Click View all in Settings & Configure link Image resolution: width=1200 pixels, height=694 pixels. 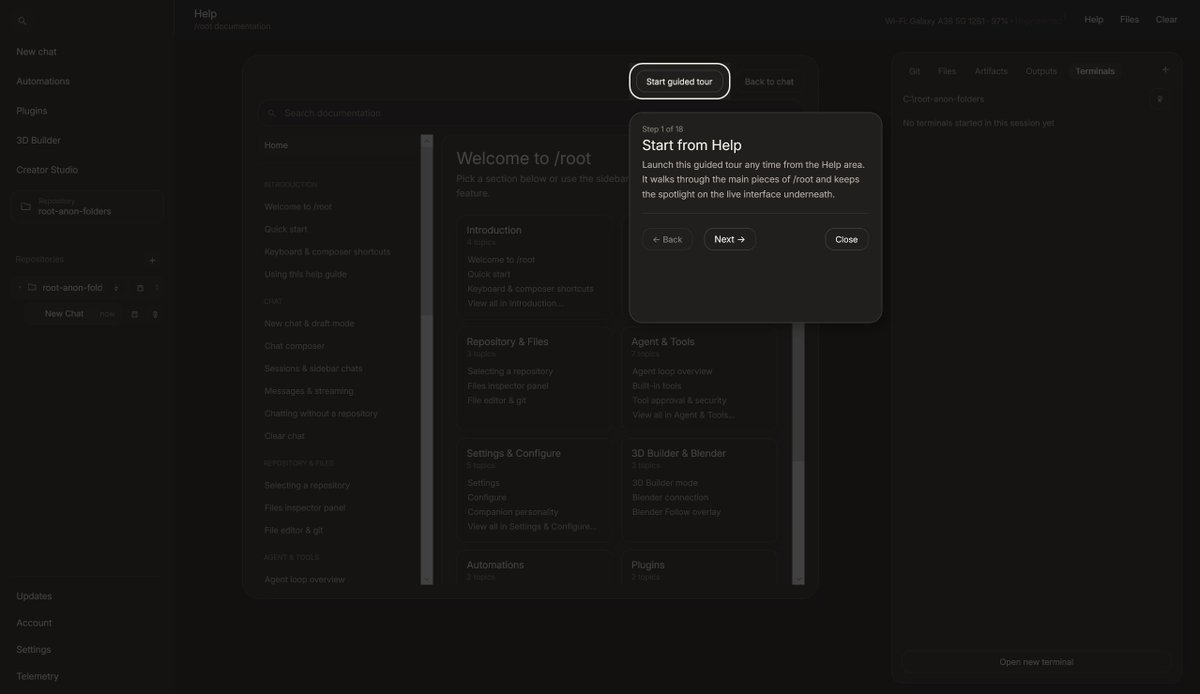click(x=532, y=526)
